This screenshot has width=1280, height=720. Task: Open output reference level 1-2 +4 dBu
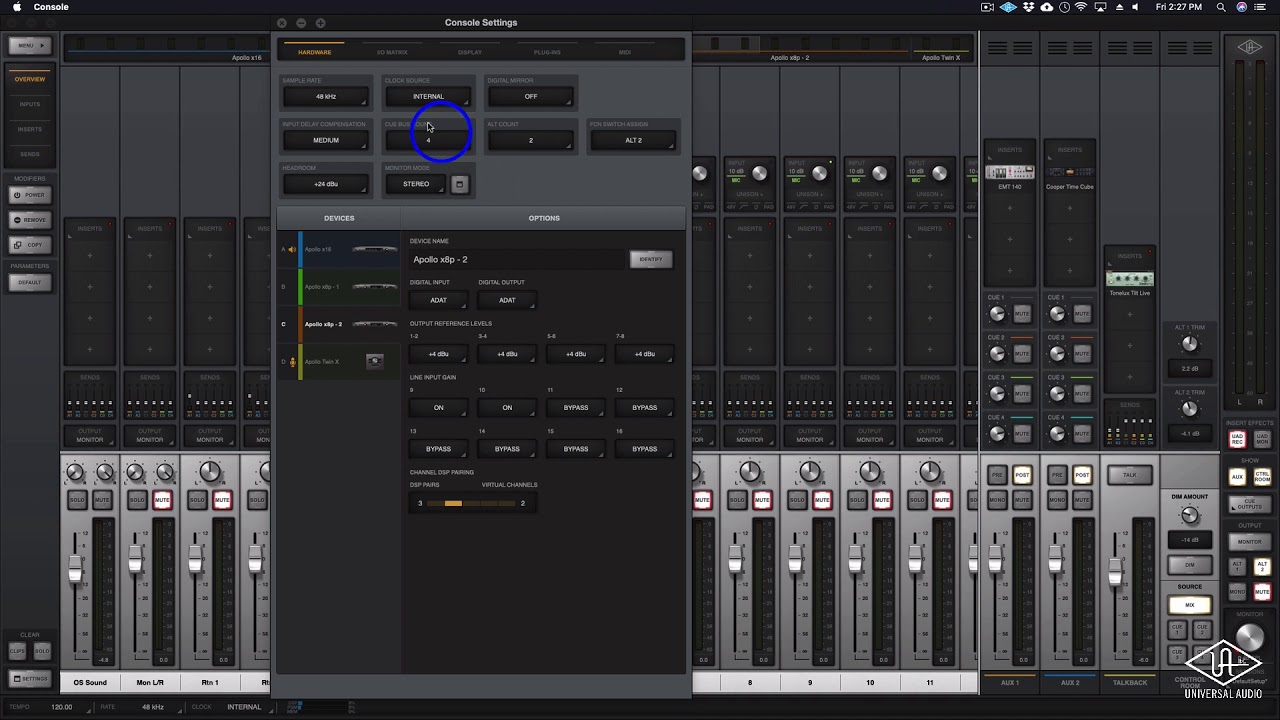pos(438,354)
